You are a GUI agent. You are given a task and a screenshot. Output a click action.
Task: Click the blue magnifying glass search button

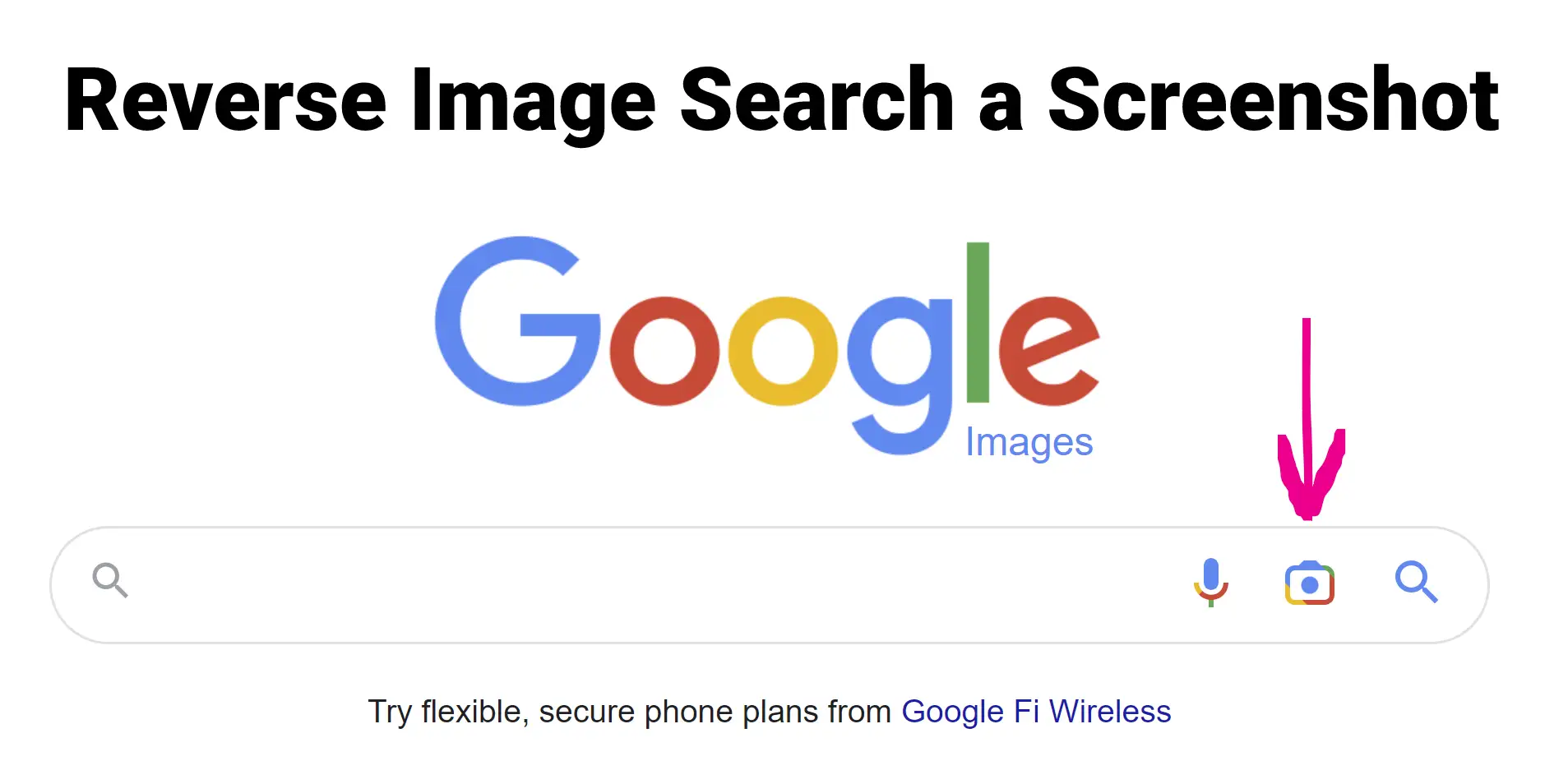(1416, 582)
